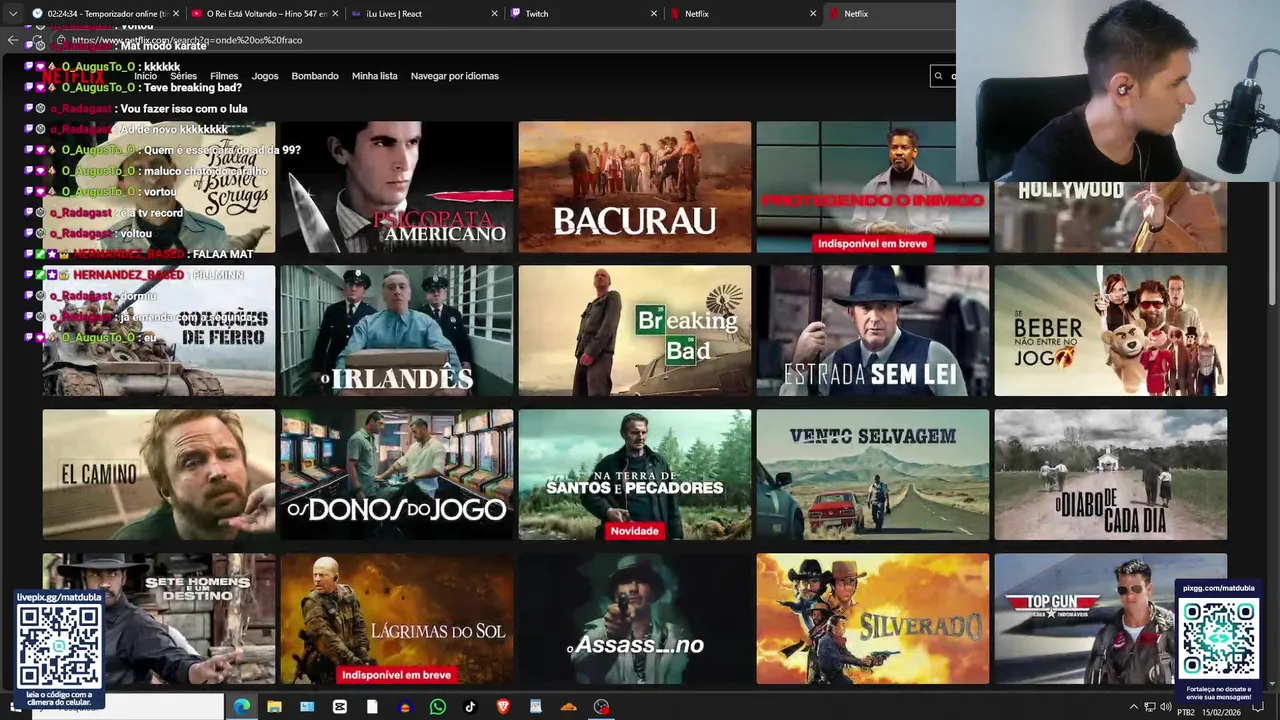This screenshot has width=1280, height=720.
Task: Open the Corações de Ferro thumbnail
Action: (x=159, y=331)
